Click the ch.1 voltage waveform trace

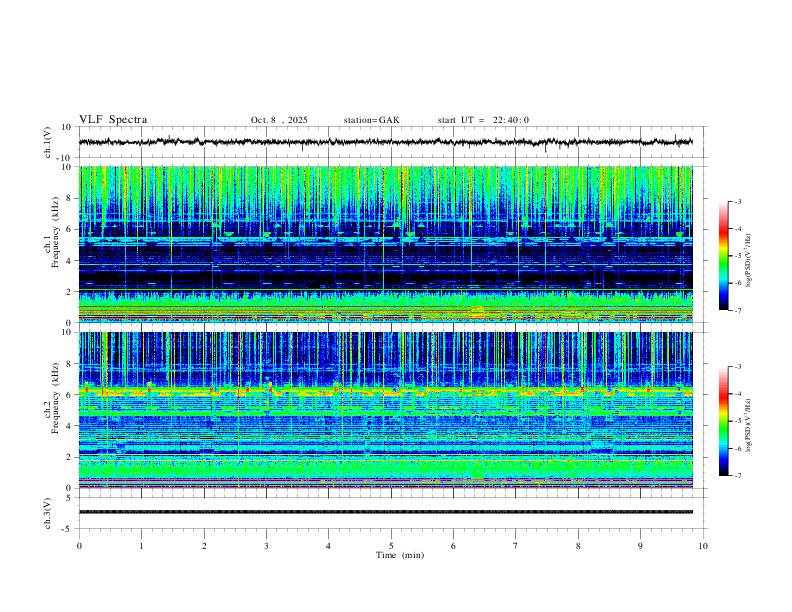[x=385, y=142]
